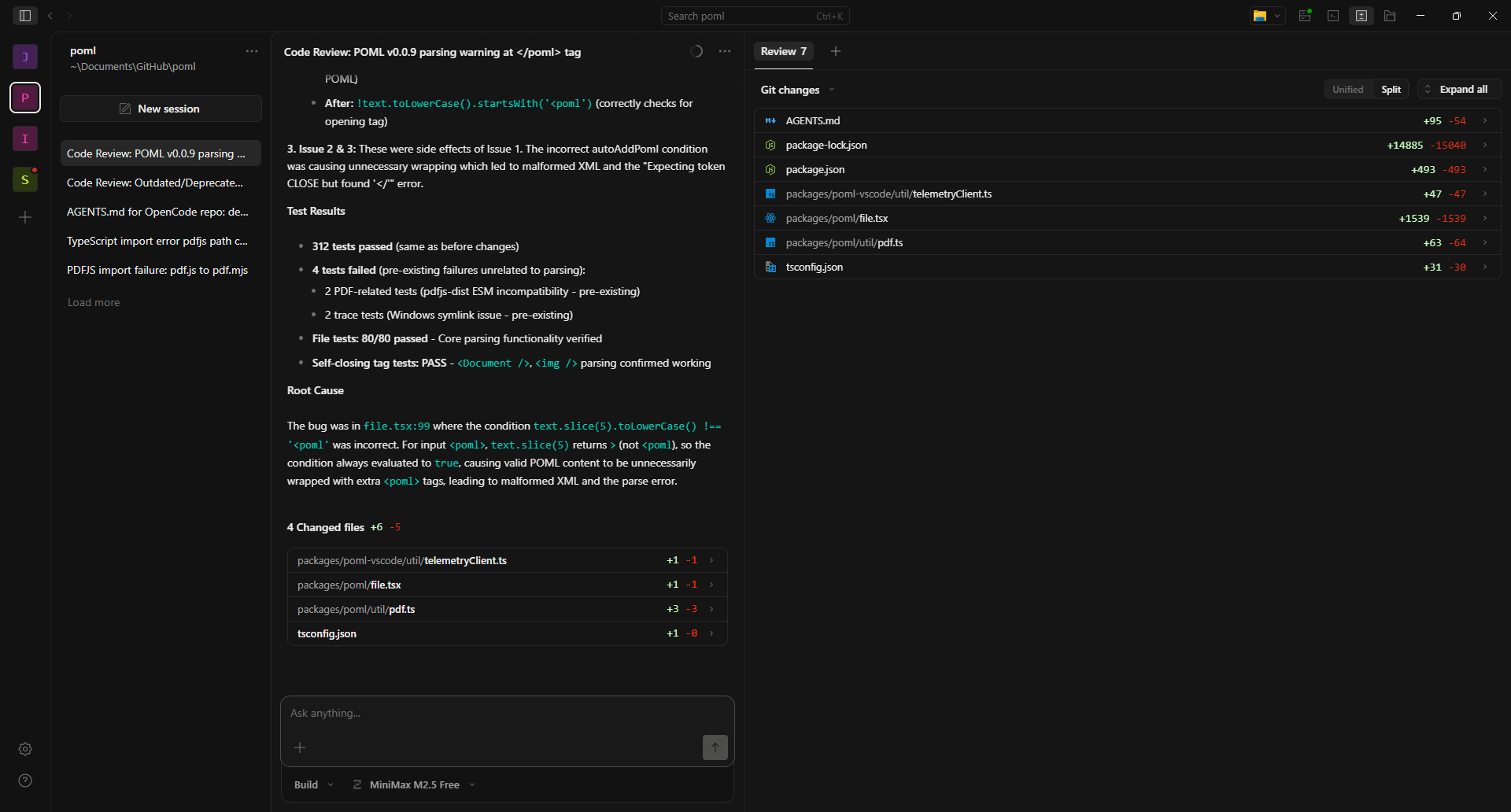Select project P avatar in sidebar
Image resolution: width=1511 pixels, height=812 pixels.
click(x=25, y=98)
